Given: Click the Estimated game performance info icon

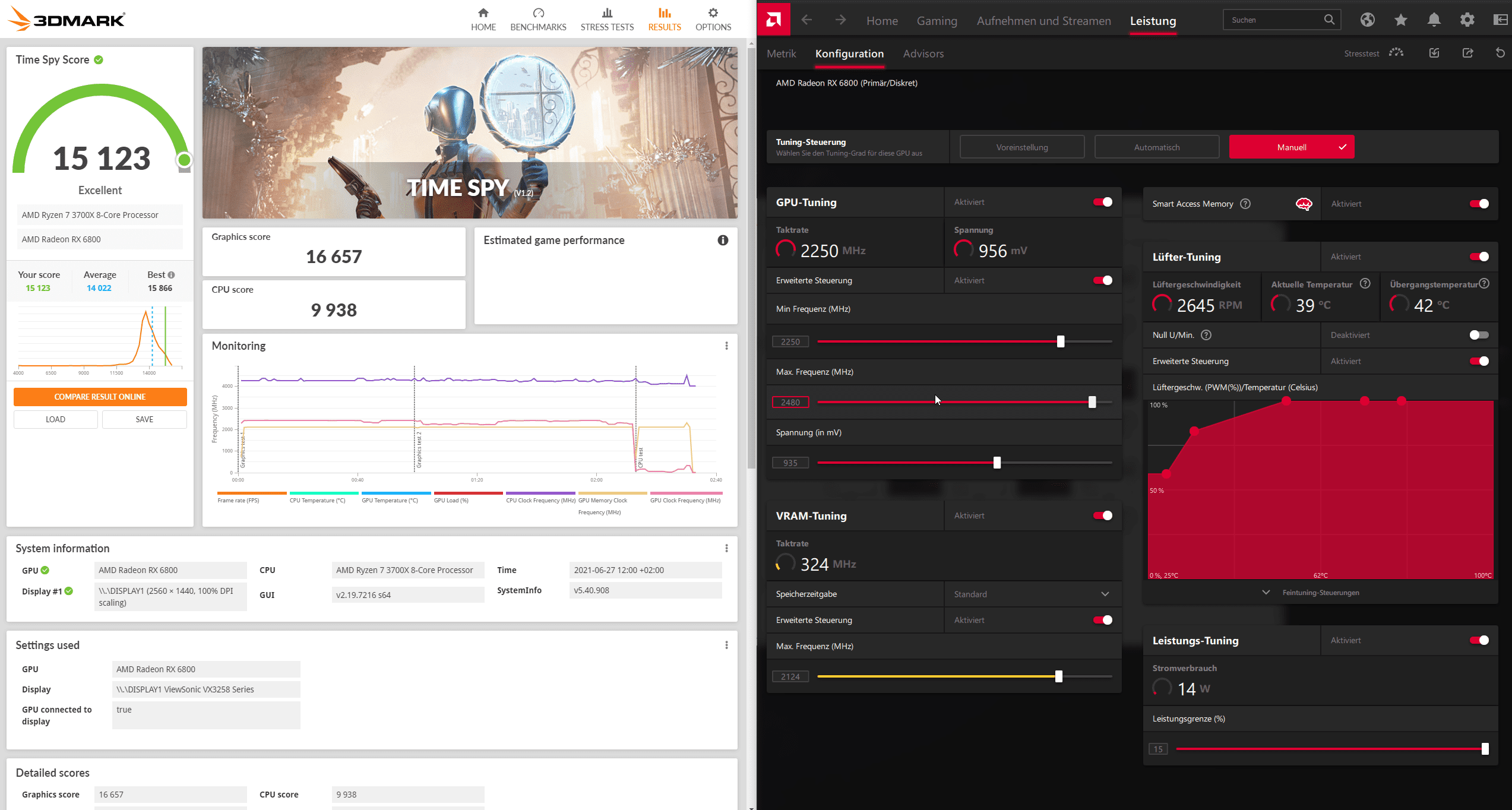Looking at the screenshot, I should [723, 240].
